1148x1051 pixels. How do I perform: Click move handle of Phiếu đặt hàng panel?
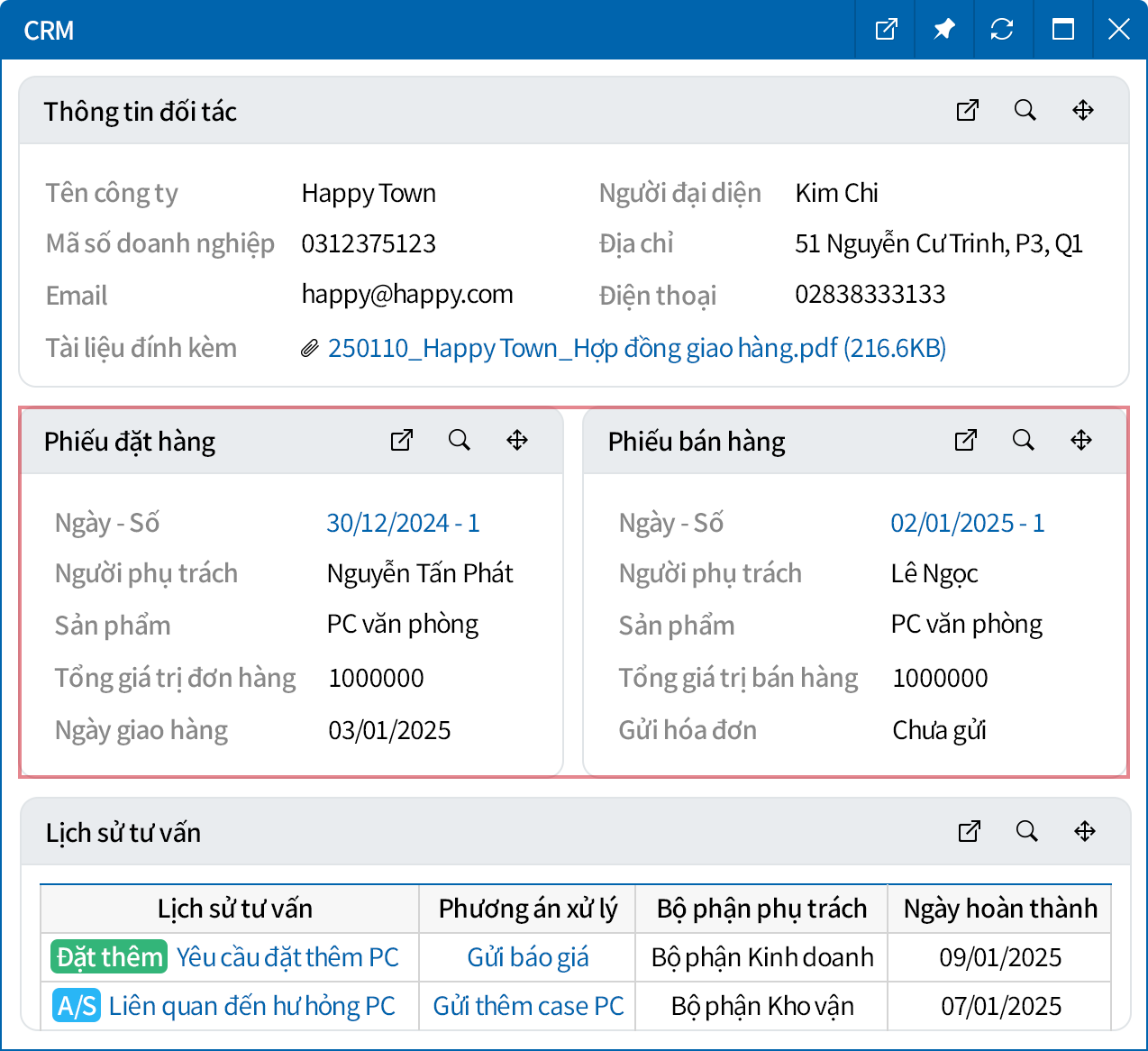516,440
